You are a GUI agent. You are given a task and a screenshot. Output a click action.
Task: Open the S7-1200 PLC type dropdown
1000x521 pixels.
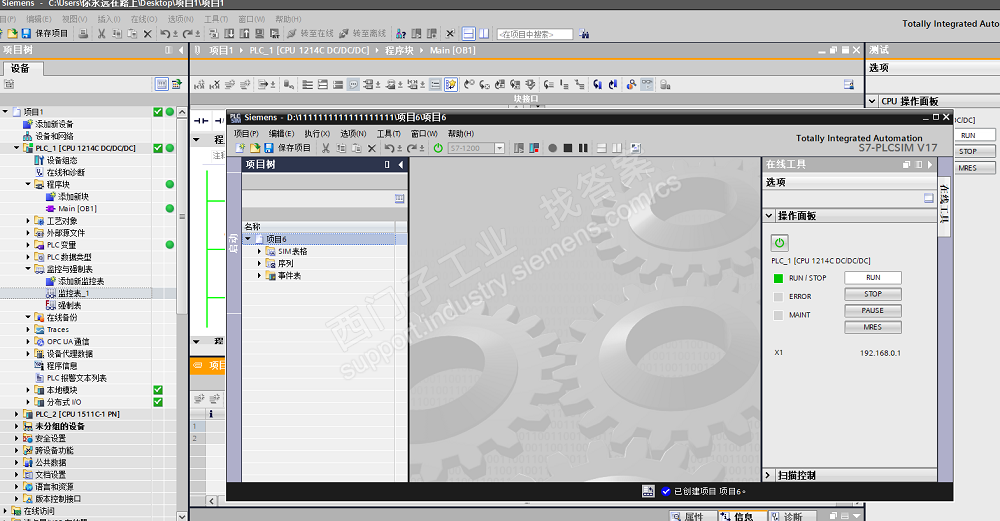[x=499, y=148]
